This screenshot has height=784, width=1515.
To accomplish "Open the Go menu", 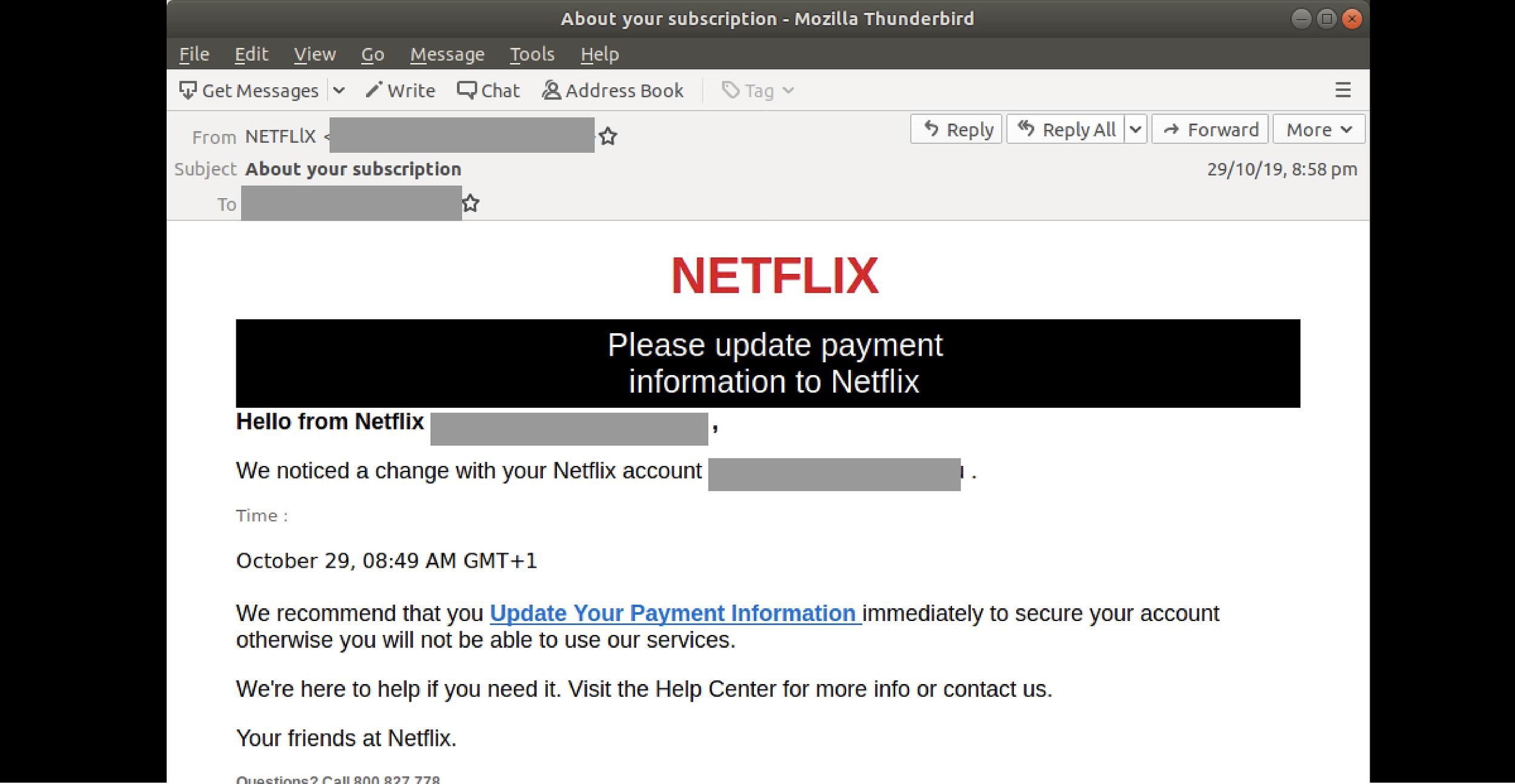I will (x=372, y=53).
